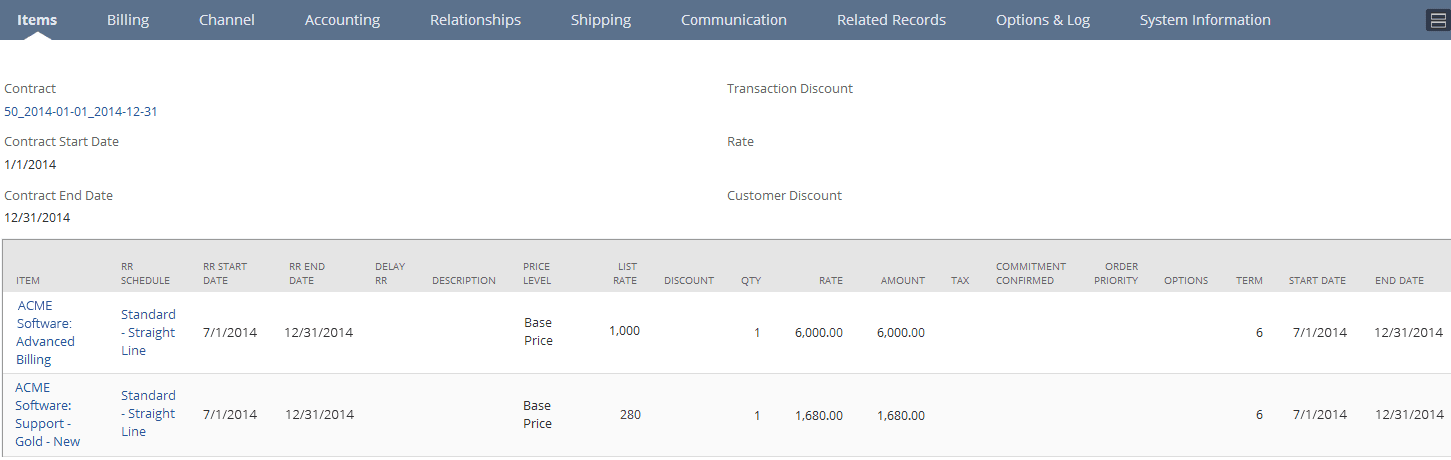The image size is (1451, 460).
Task: Click quantity 1 in Support Gold row
Action: (757, 415)
